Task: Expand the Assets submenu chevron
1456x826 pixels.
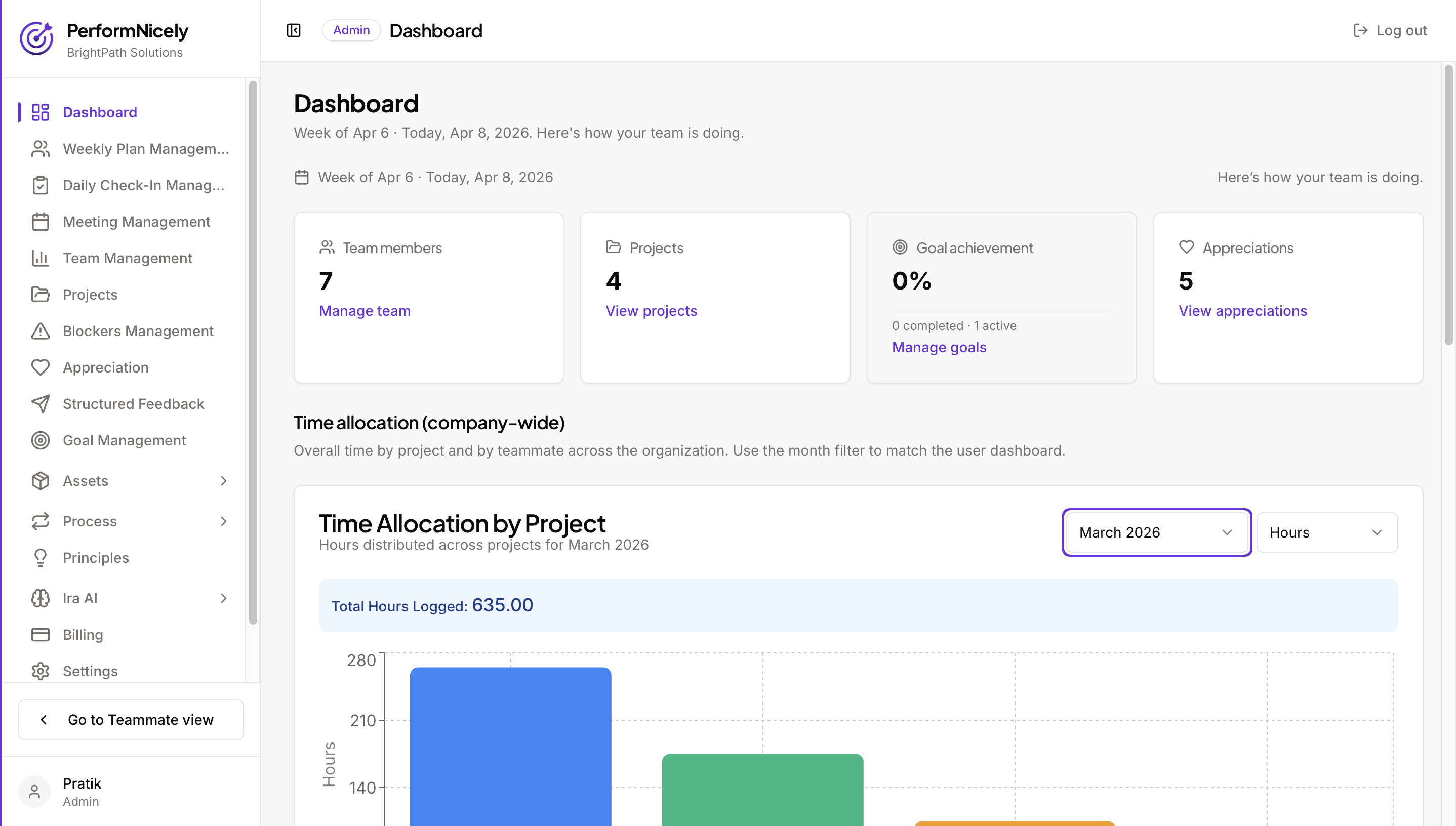Action: pos(224,480)
